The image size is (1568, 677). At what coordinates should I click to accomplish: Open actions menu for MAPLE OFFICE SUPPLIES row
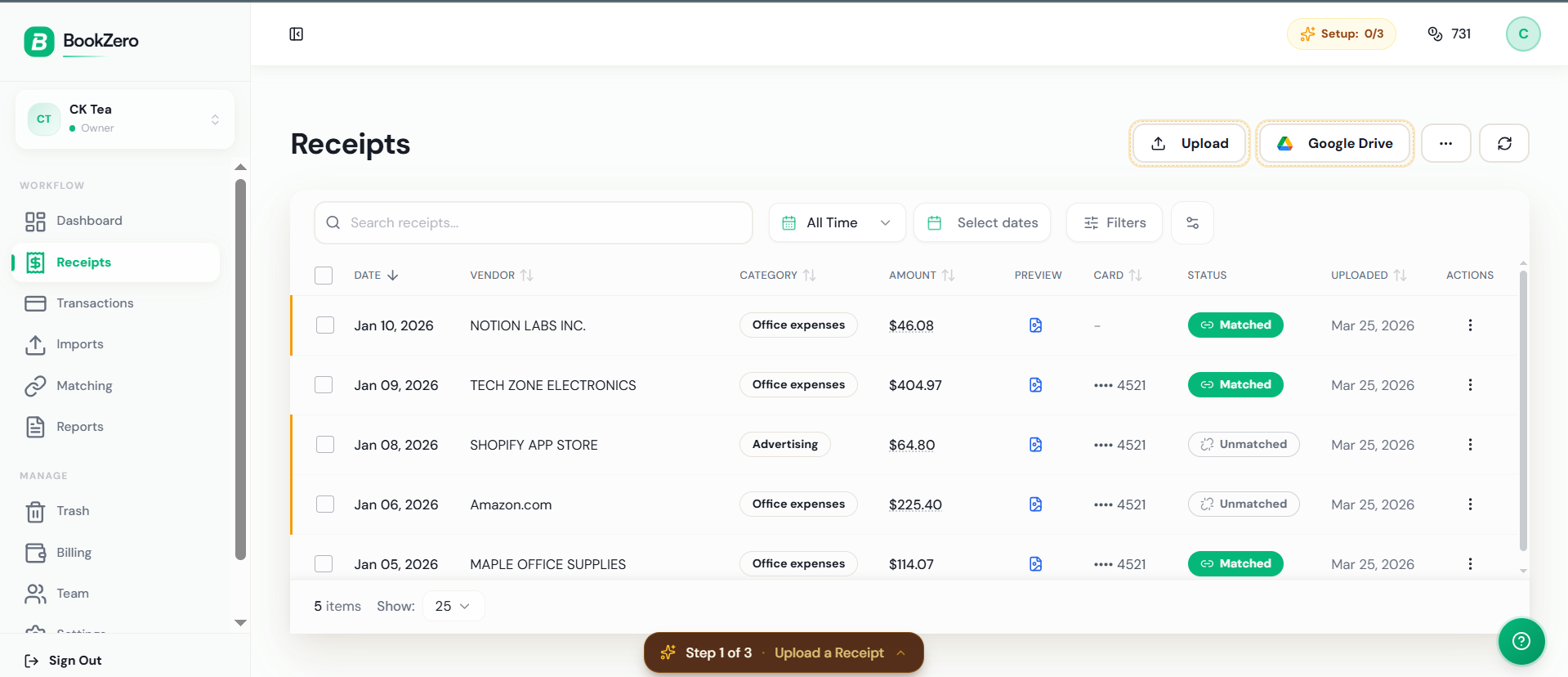click(1470, 564)
